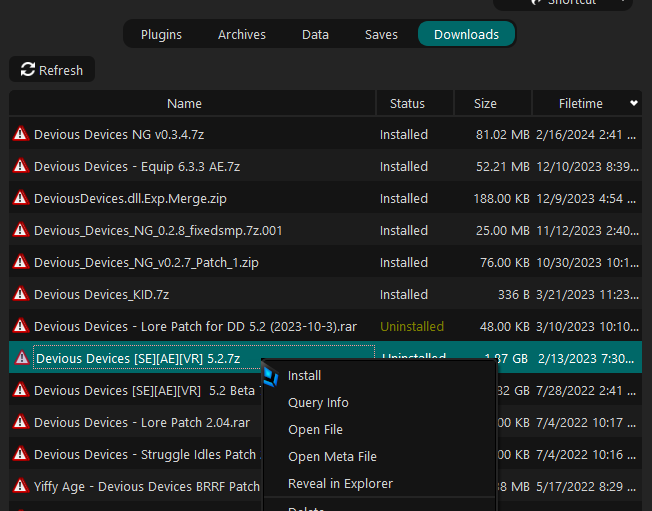
Task: Select Lore Patch for DD 5.2 (2023-10-3).rar
Action: 195,326
